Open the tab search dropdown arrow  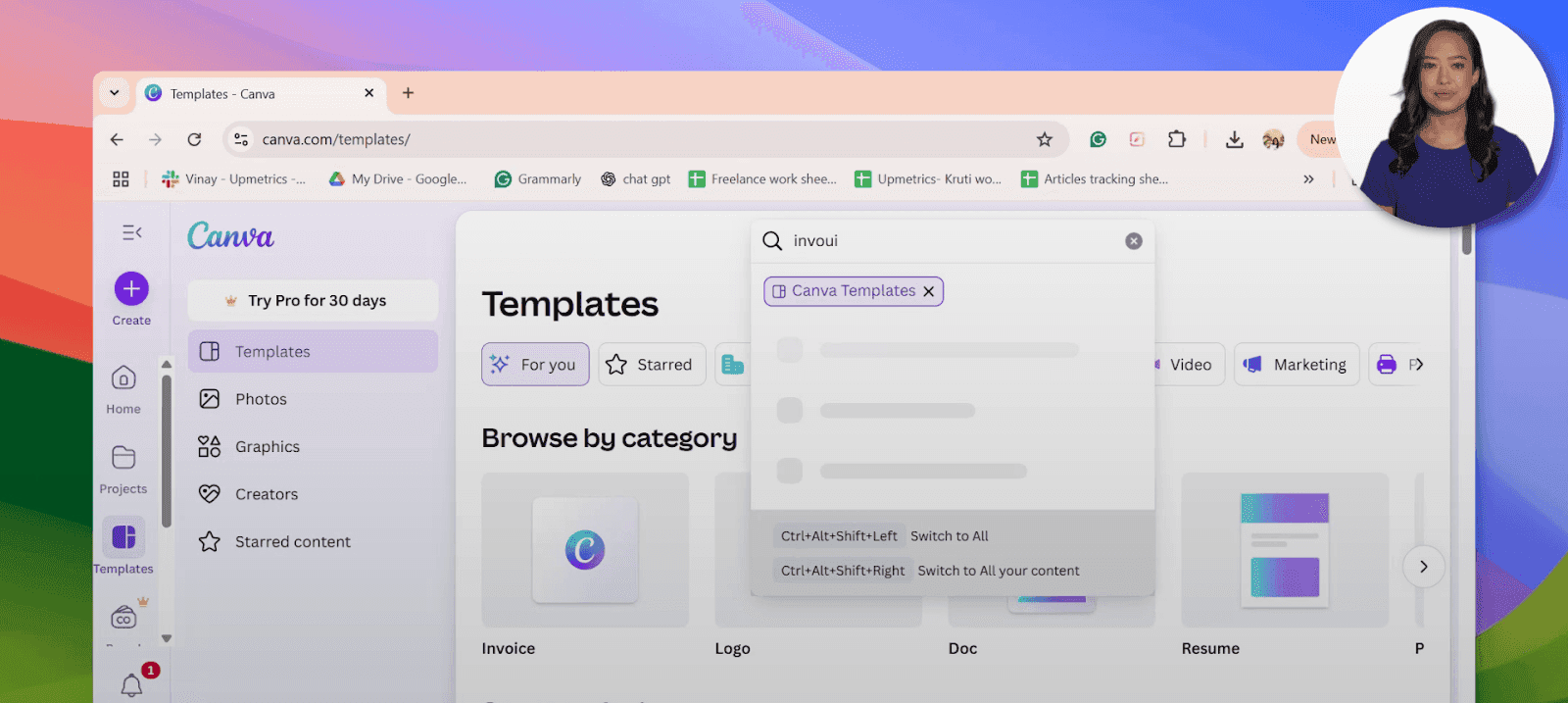[115, 93]
